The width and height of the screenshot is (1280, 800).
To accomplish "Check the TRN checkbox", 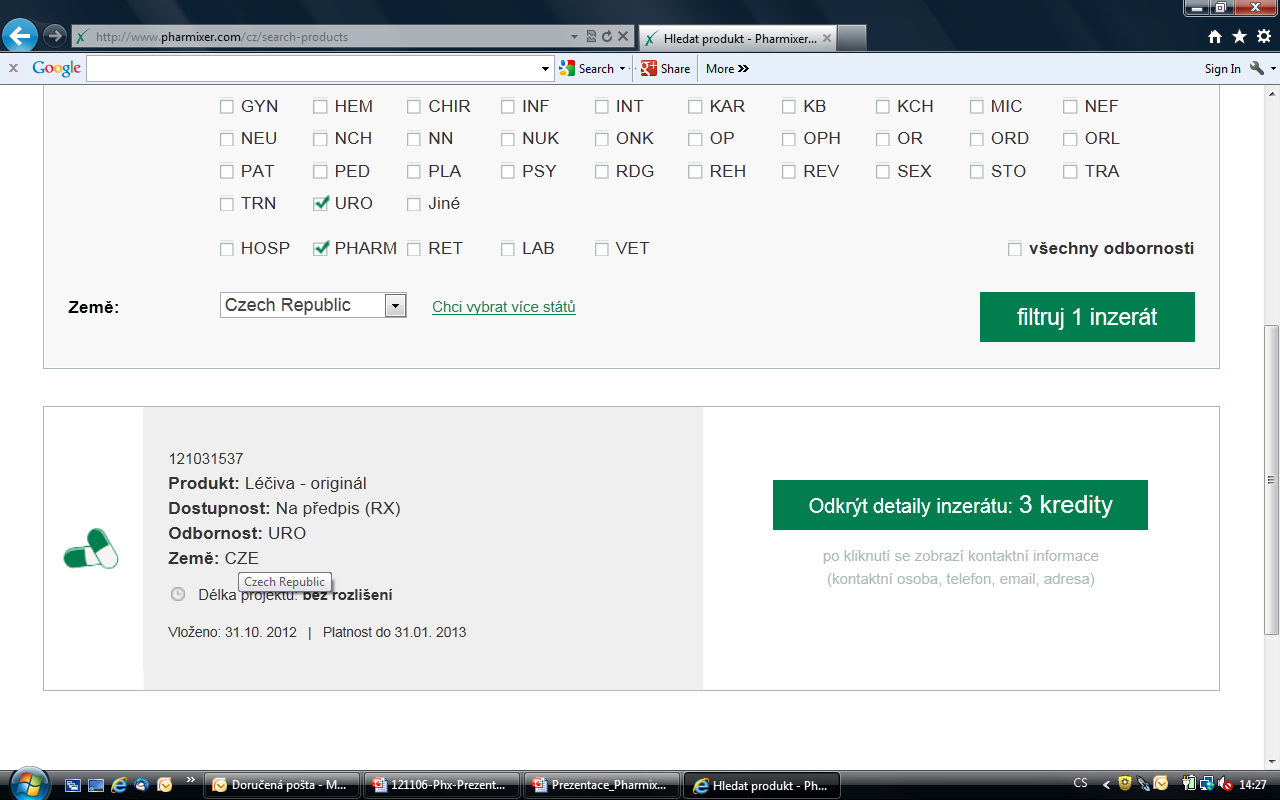I will click(227, 204).
